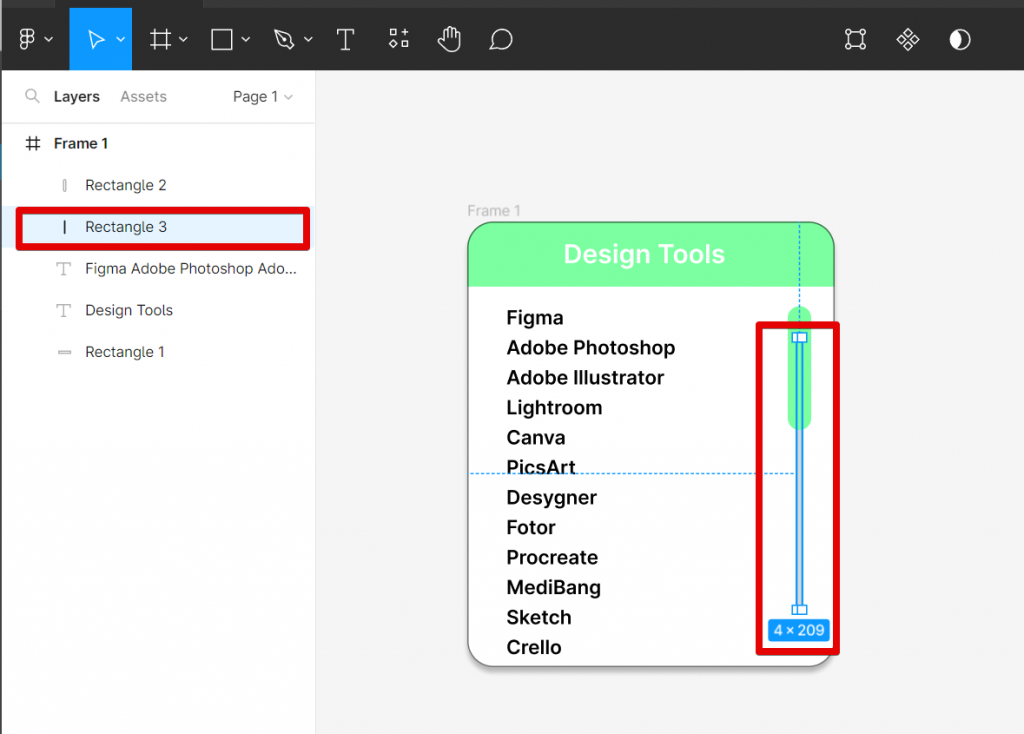Image resolution: width=1024 pixels, height=734 pixels.
Task: Open the Figma main menu logo
Action: 28,39
